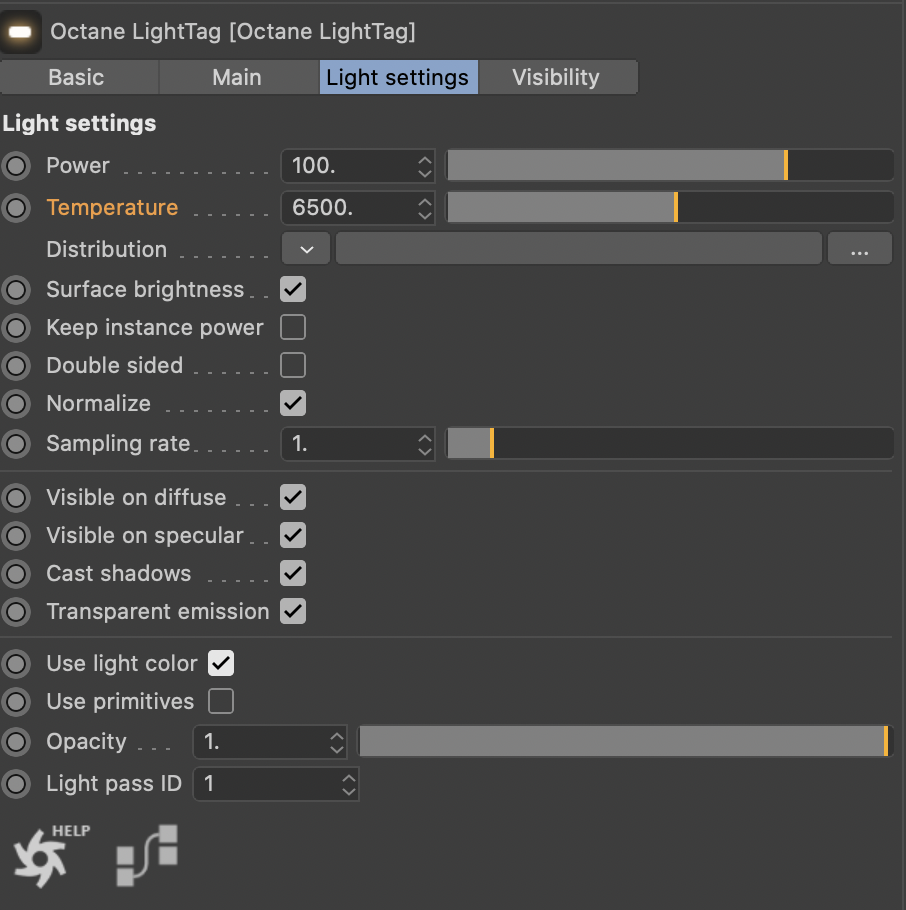The width and height of the screenshot is (906, 910).
Task: Disable the Surface brightness checkbox
Action: (293, 290)
